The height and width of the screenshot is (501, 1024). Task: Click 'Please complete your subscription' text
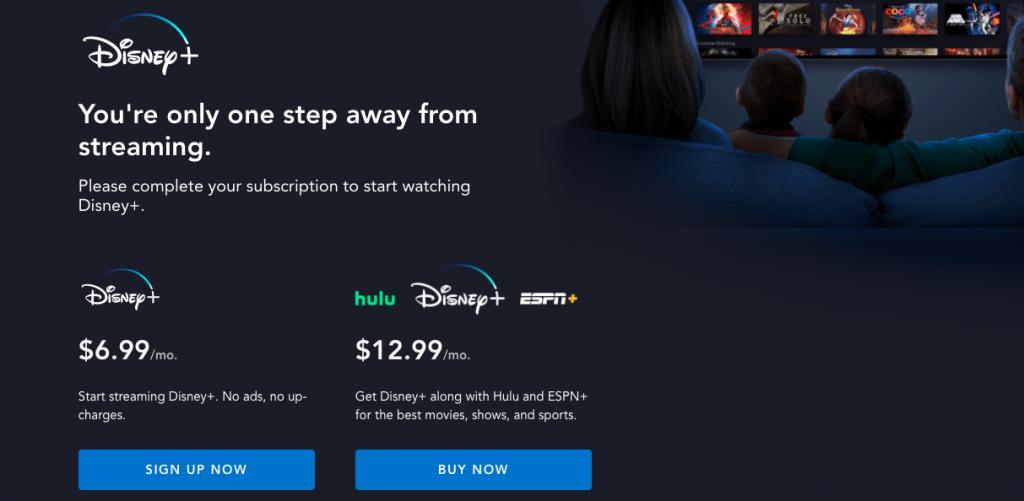click(274, 195)
